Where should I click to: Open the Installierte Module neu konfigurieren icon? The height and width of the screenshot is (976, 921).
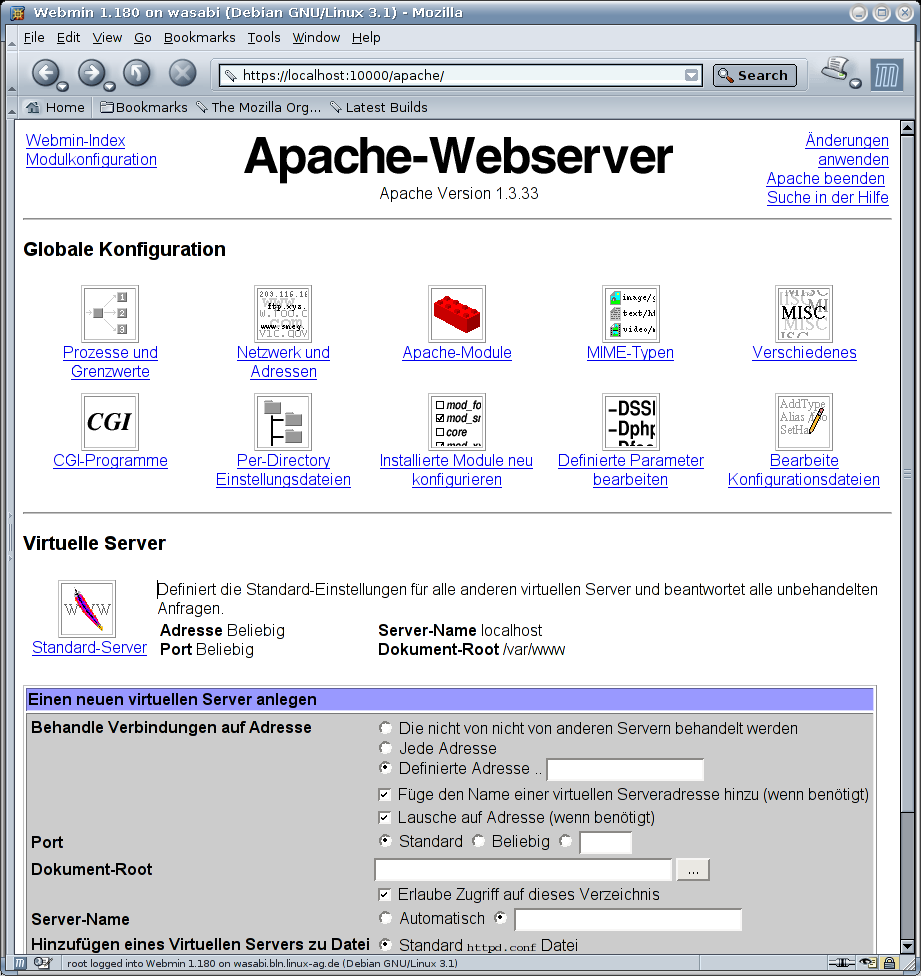coord(457,421)
